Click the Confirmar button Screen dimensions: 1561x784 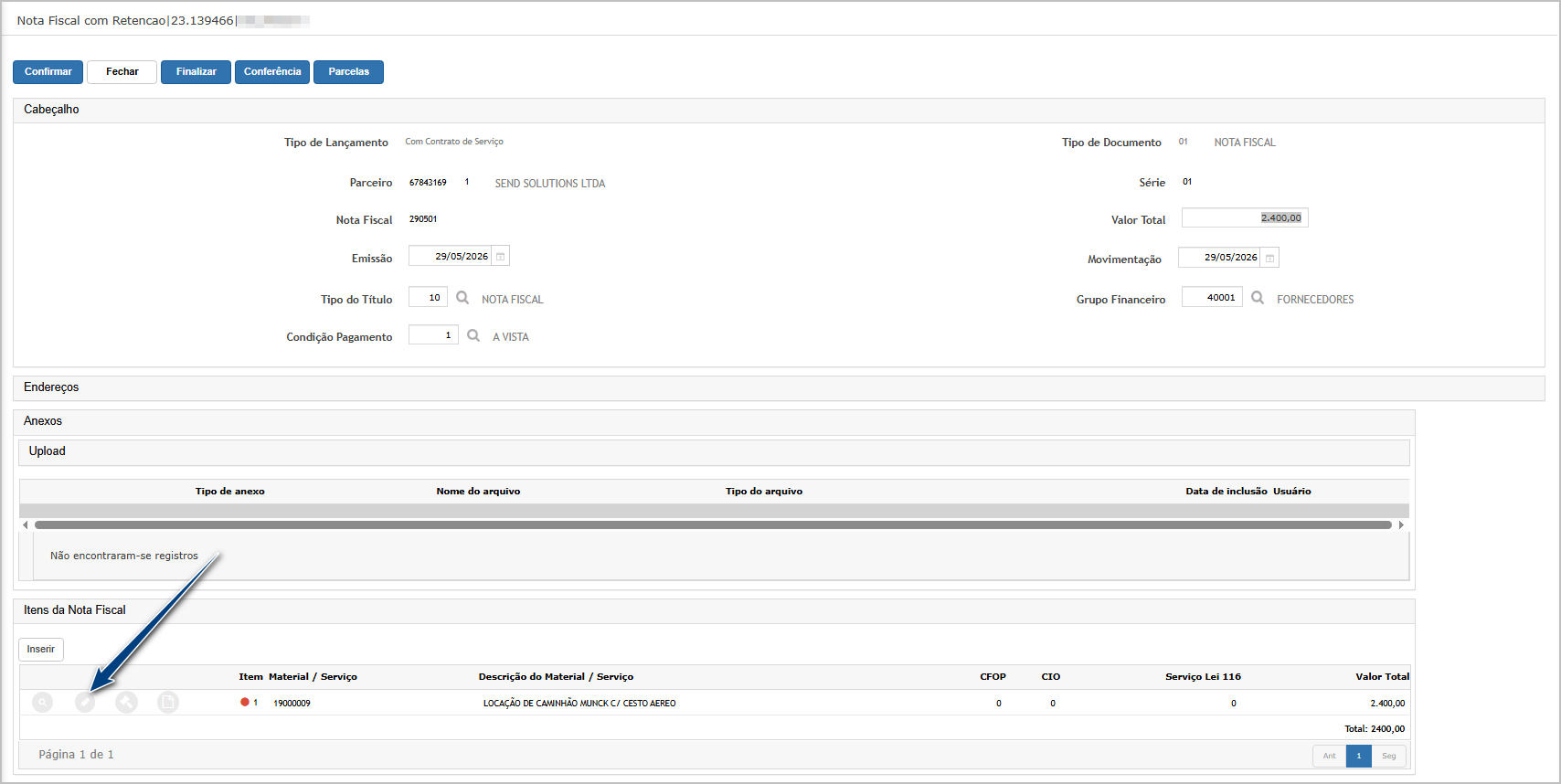[x=48, y=72]
